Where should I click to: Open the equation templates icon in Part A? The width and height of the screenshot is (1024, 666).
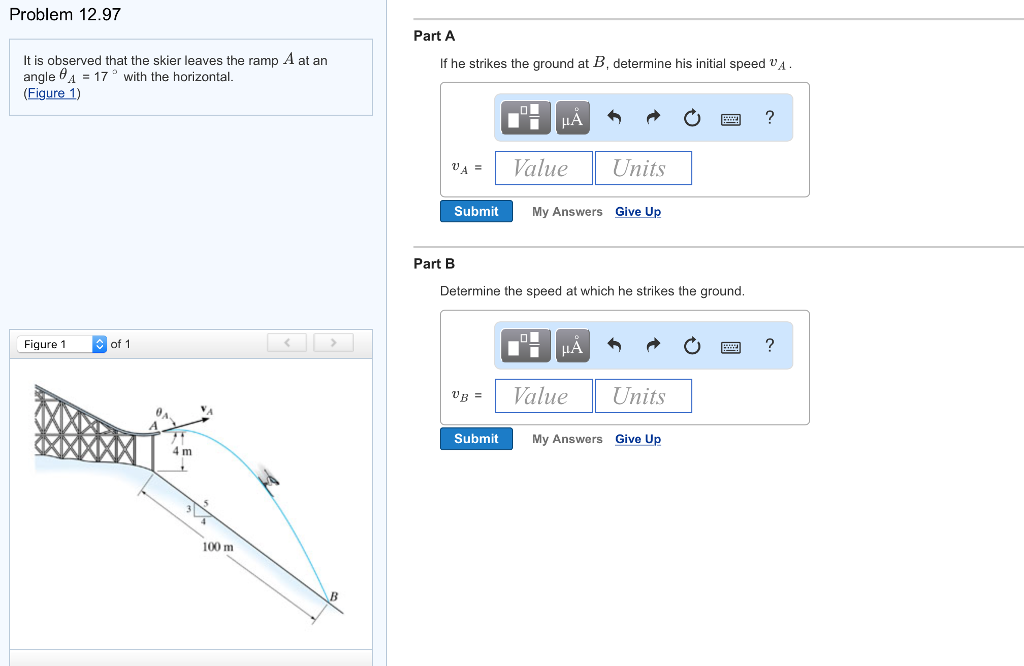pos(524,117)
